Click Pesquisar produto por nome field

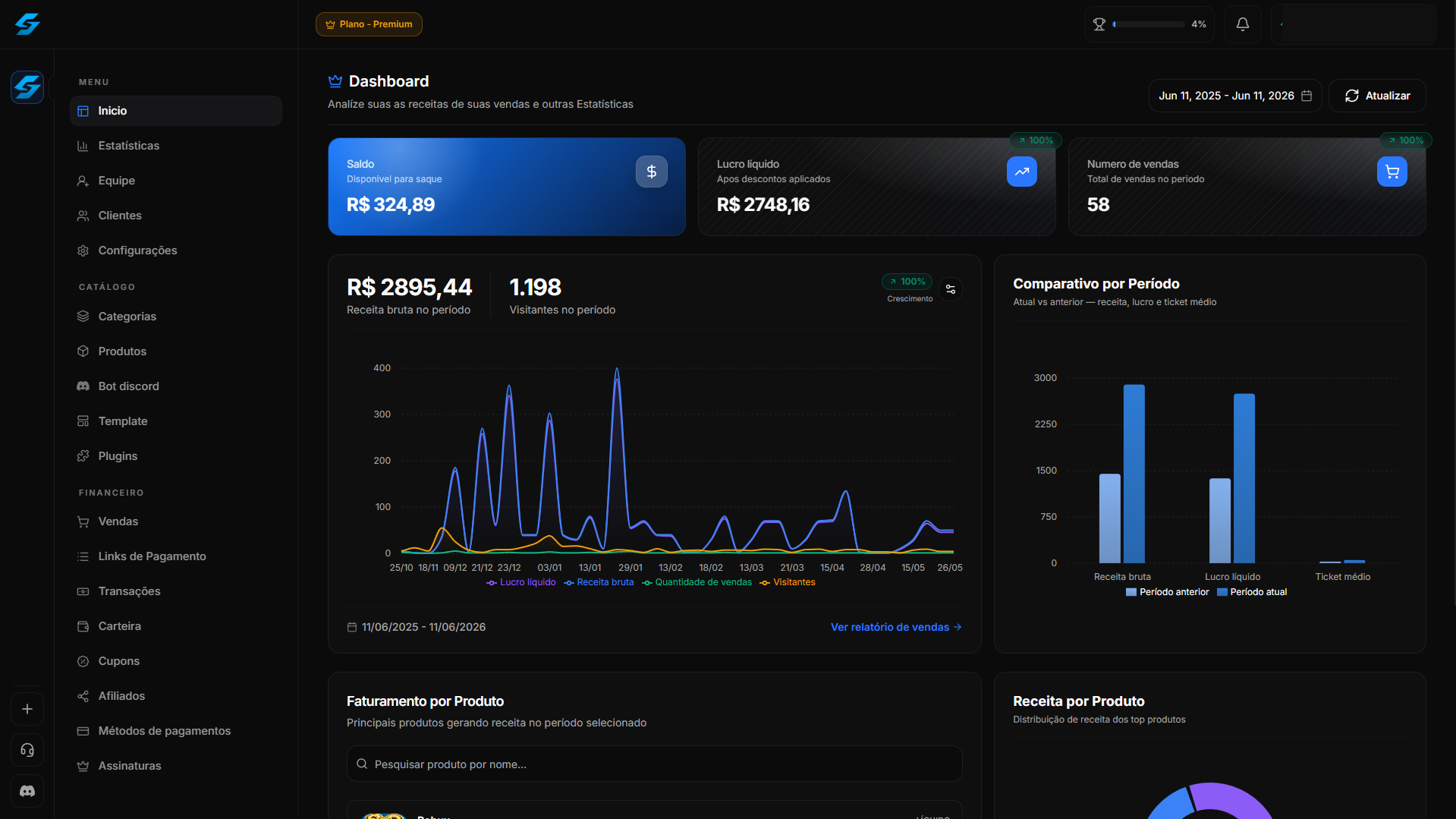point(654,764)
